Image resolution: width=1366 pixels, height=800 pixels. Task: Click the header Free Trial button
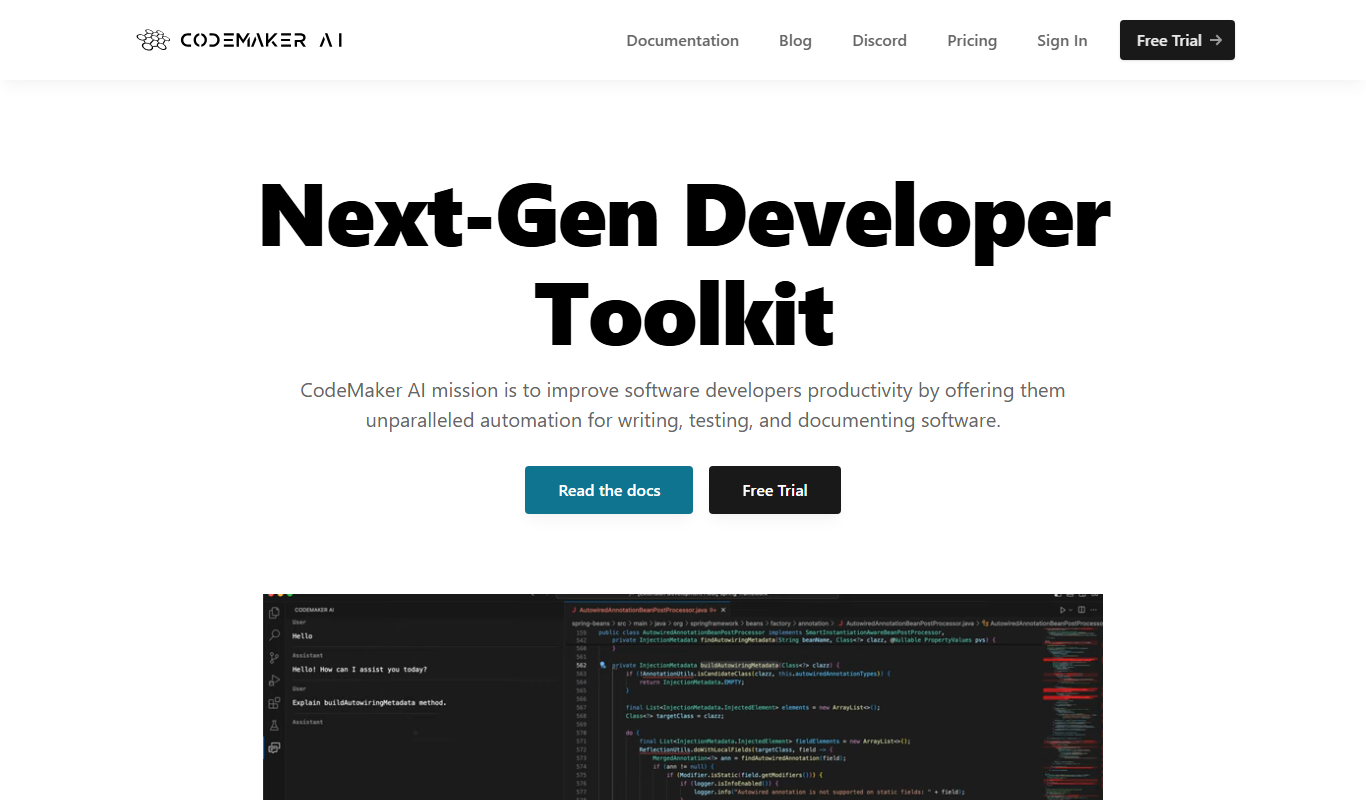tap(1177, 40)
